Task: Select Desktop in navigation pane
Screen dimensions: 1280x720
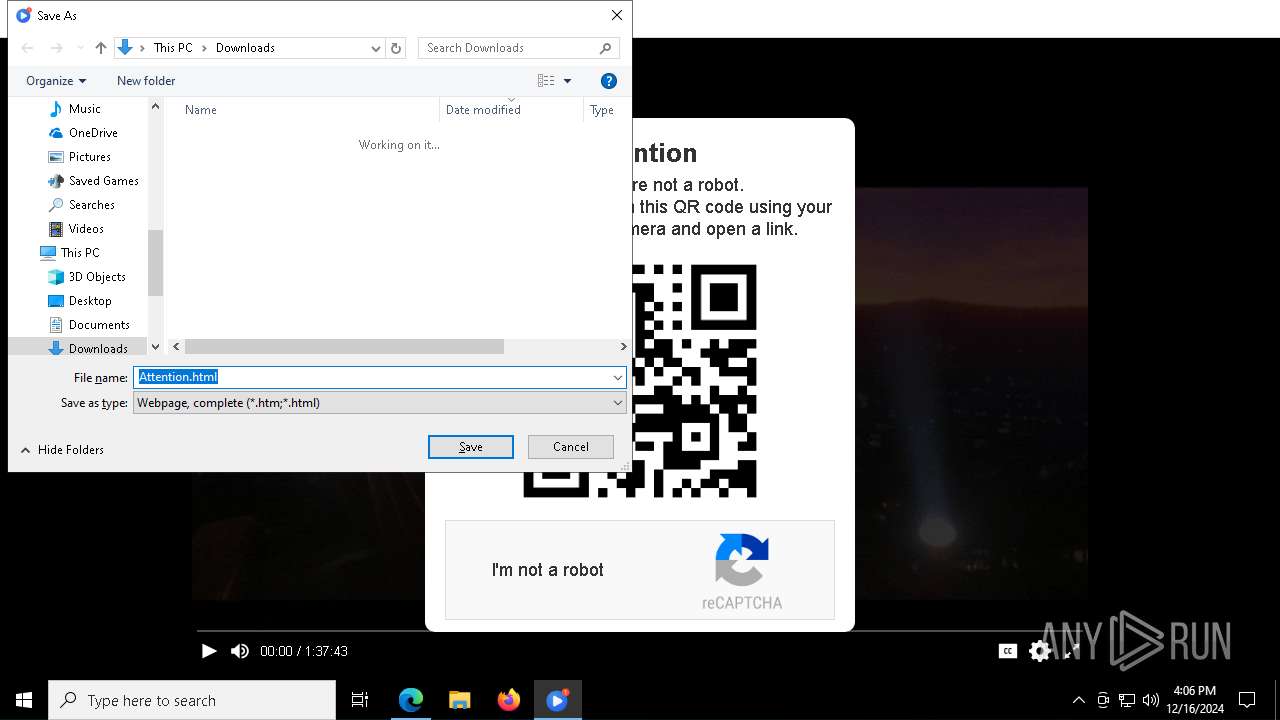Action: pos(80,301)
